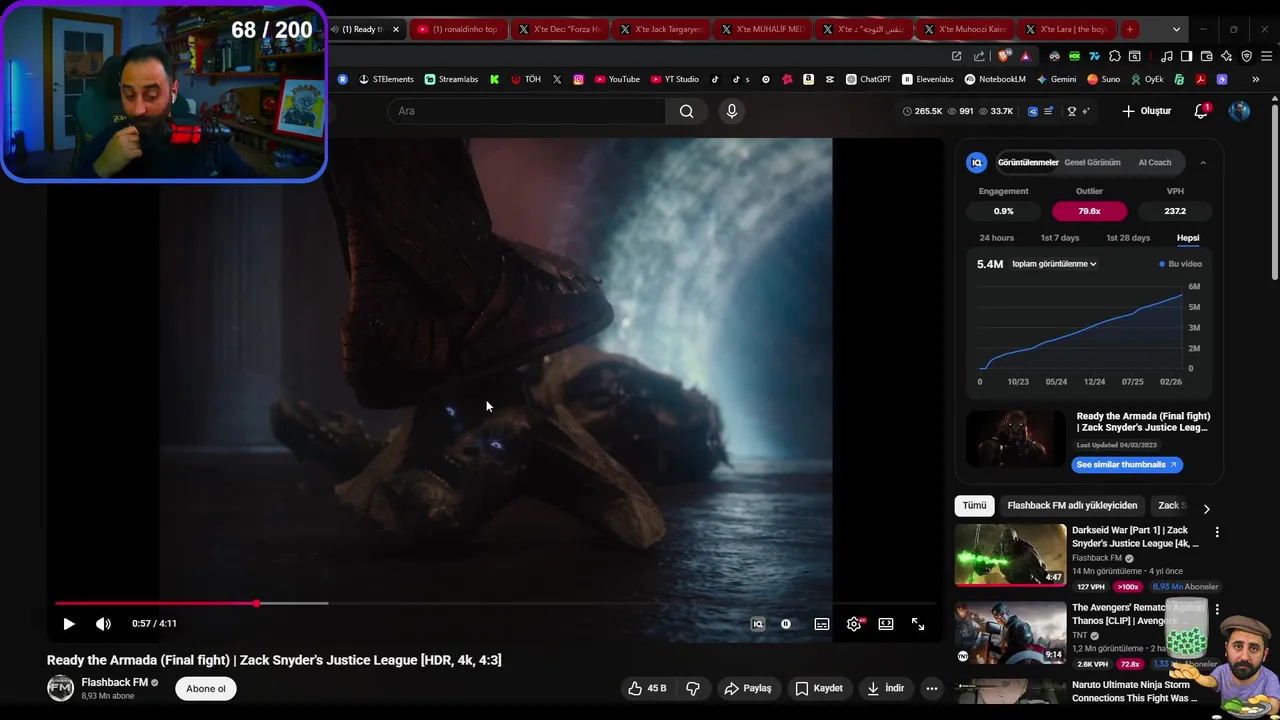
Task: Show more filter chips with the arrow
Action: click(x=1206, y=509)
